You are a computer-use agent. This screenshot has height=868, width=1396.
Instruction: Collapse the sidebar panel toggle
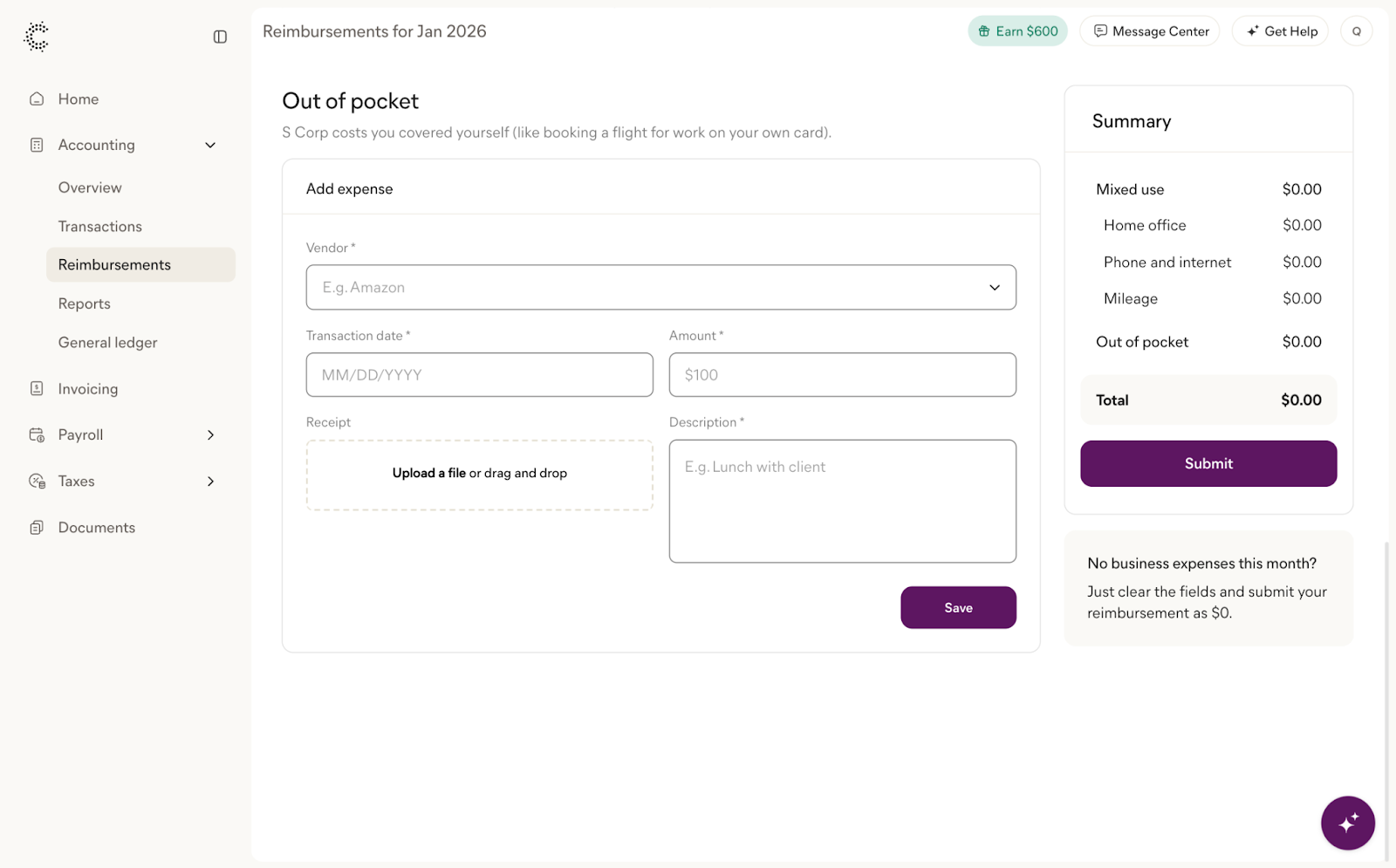pyautogui.click(x=220, y=37)
